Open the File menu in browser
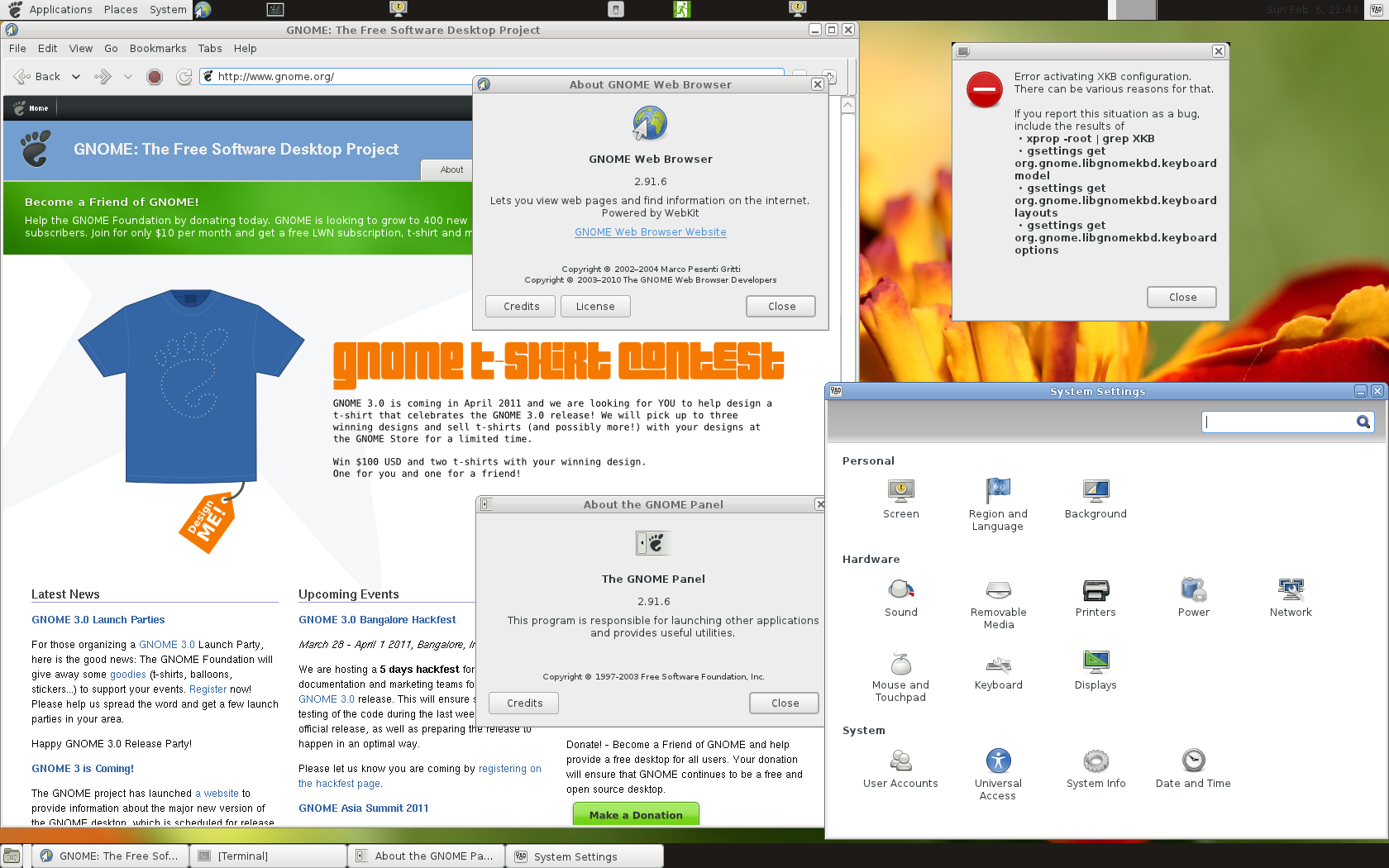 pos(17,49)
